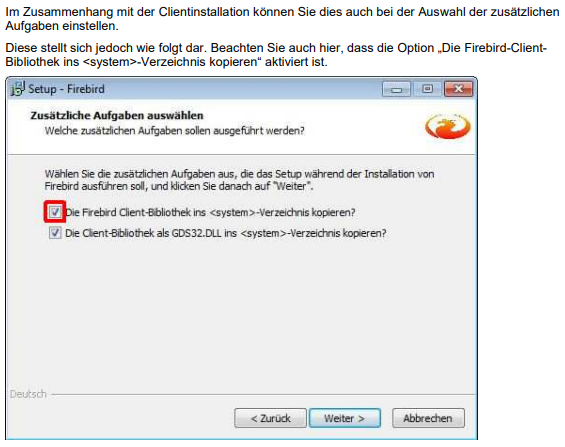Uncheck the GDS32.DLL copy checkbox

click(55, 233)
